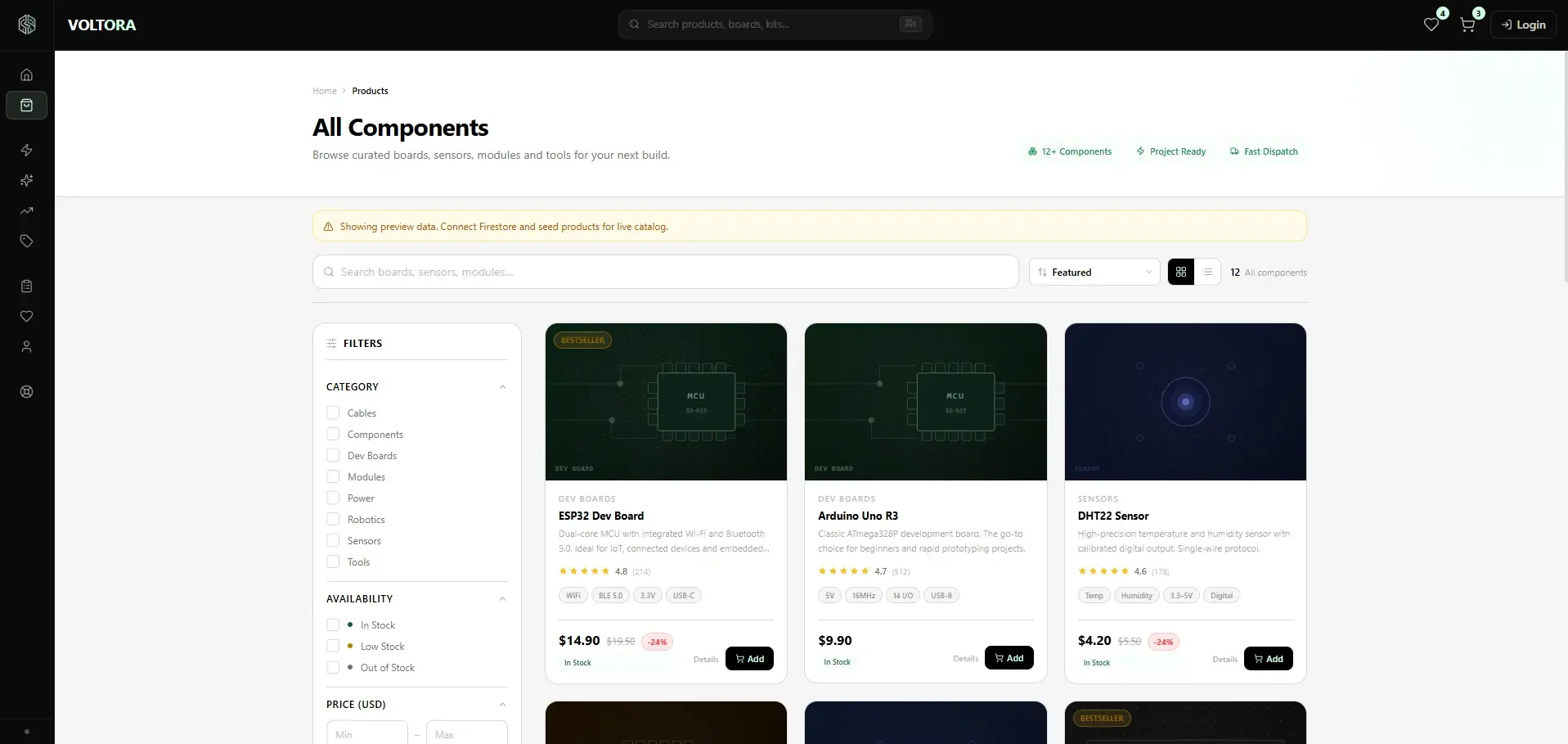
Task: Check the Sensors category checkbox
Action: point(333,540)
